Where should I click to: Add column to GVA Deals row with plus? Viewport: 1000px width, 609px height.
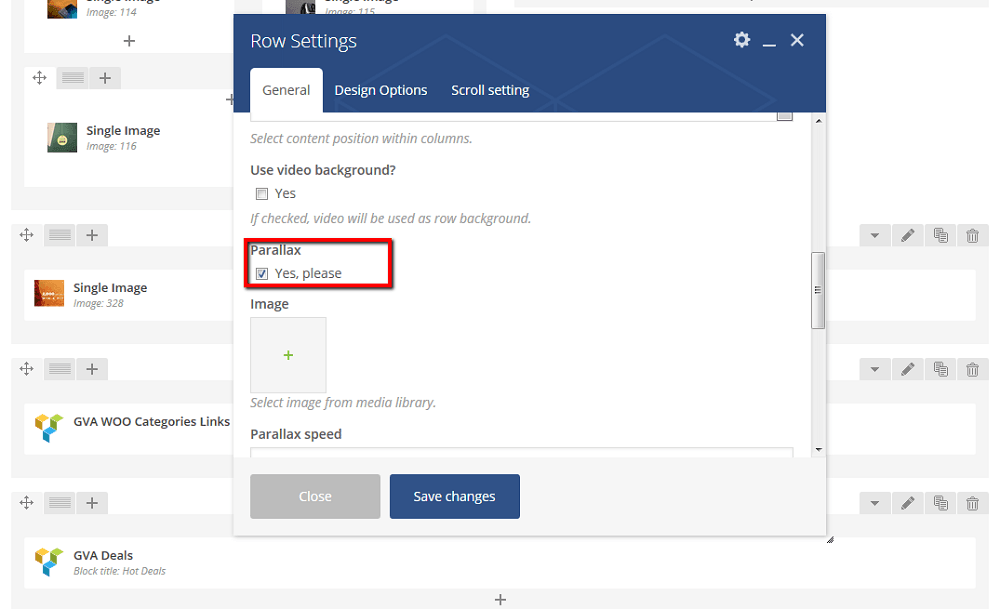click(92, 503)
